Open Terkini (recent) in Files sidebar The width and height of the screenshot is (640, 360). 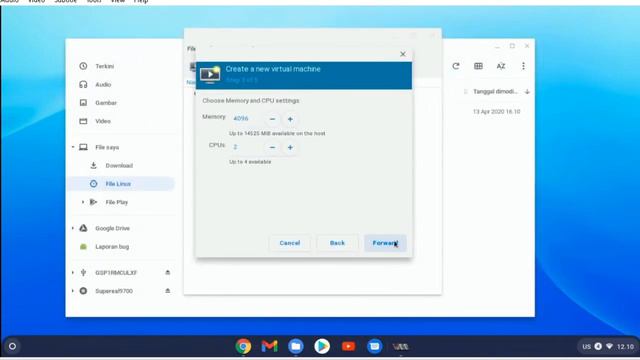(104, 66)
